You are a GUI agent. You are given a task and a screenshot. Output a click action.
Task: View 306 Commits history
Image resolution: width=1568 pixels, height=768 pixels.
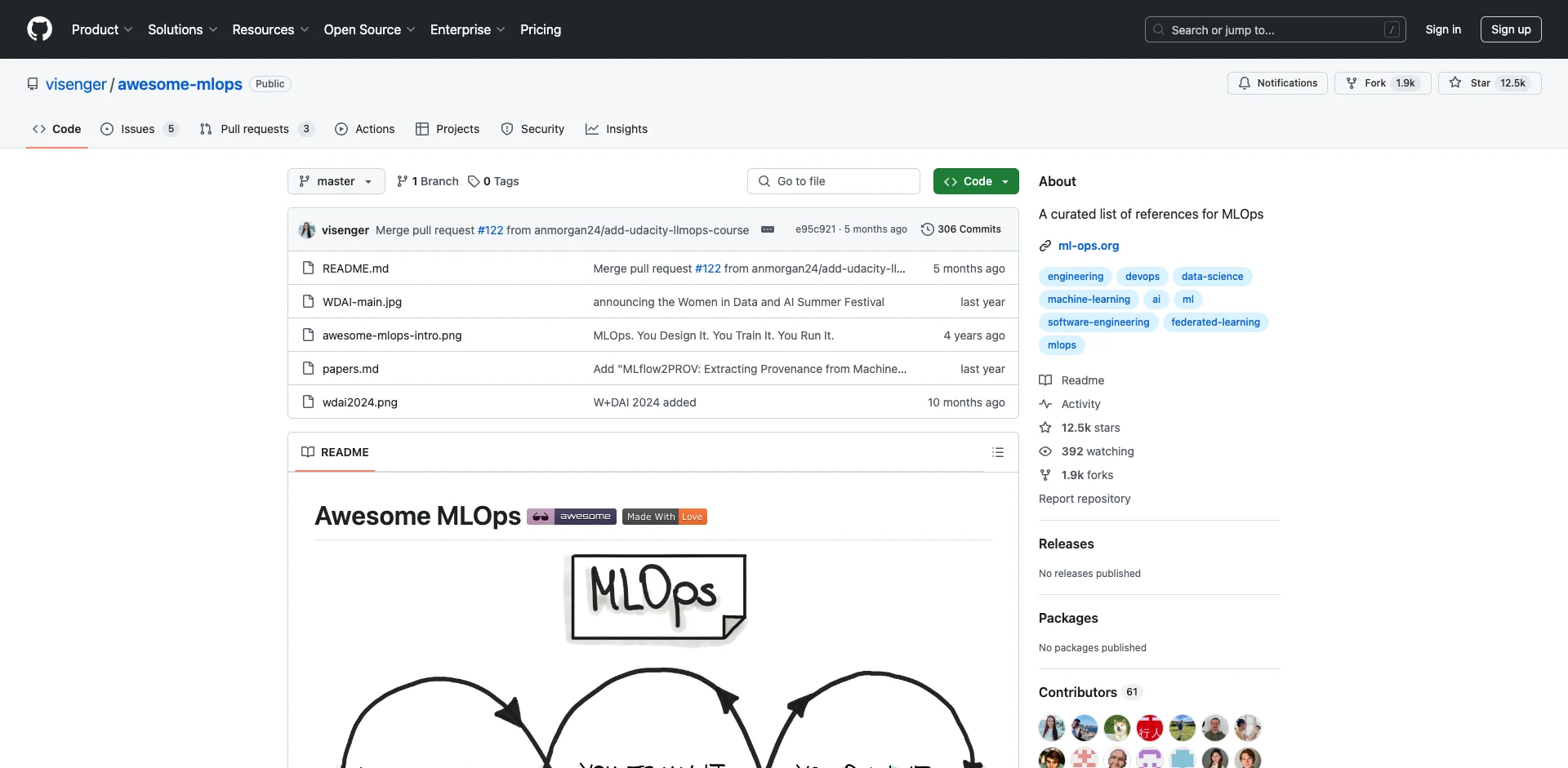(x=960, y=229)
